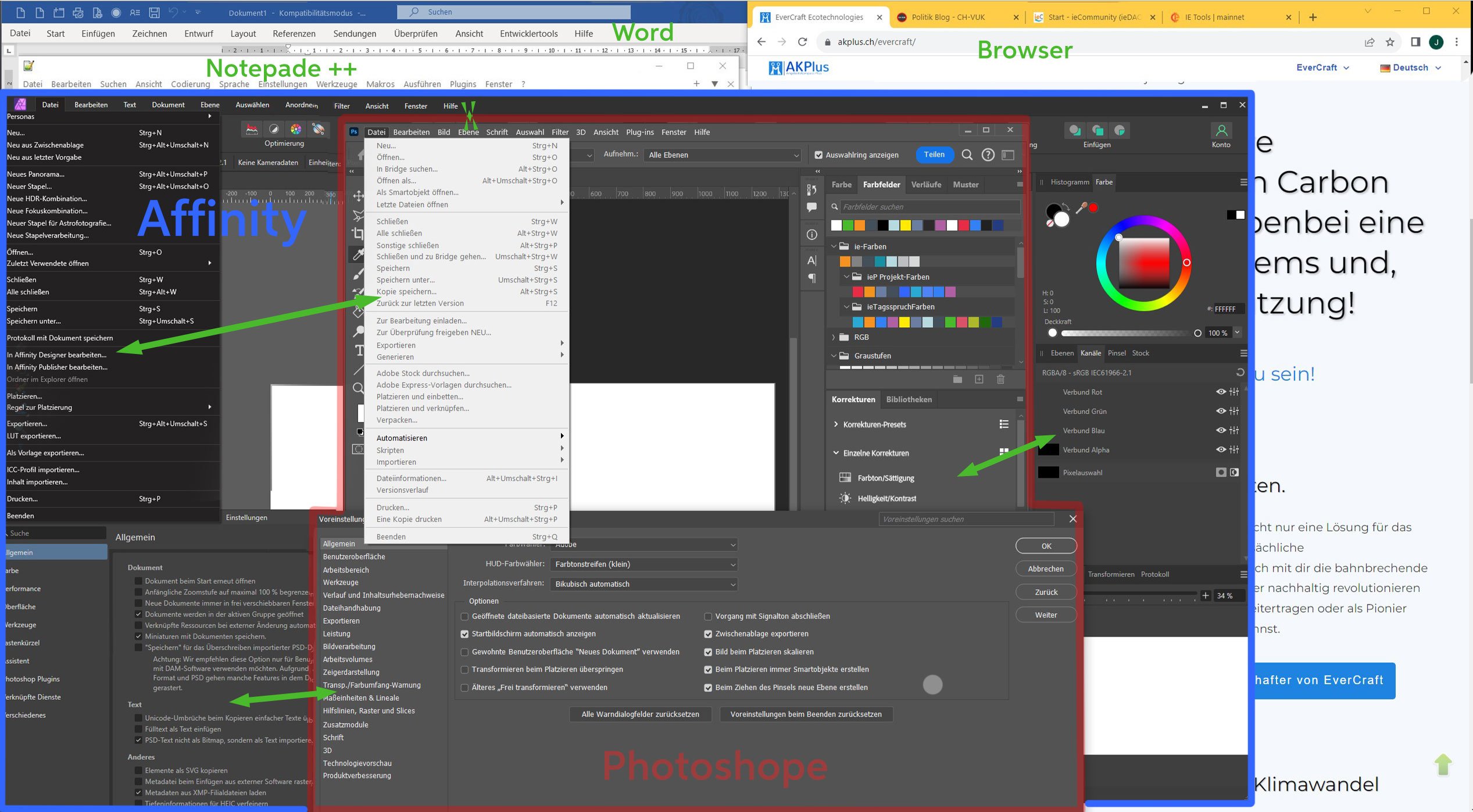Open the Photoshop comments speech bubble panel
The height and width of the screenshot is (812, 1473).
[x=812, y=207]
